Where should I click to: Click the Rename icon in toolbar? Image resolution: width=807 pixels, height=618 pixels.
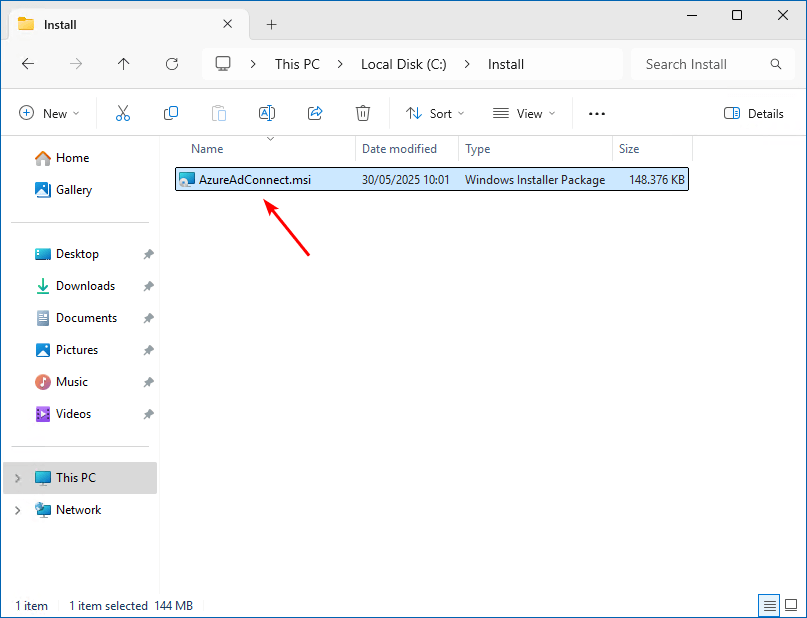pyautogui.click(x=267, y=114)
